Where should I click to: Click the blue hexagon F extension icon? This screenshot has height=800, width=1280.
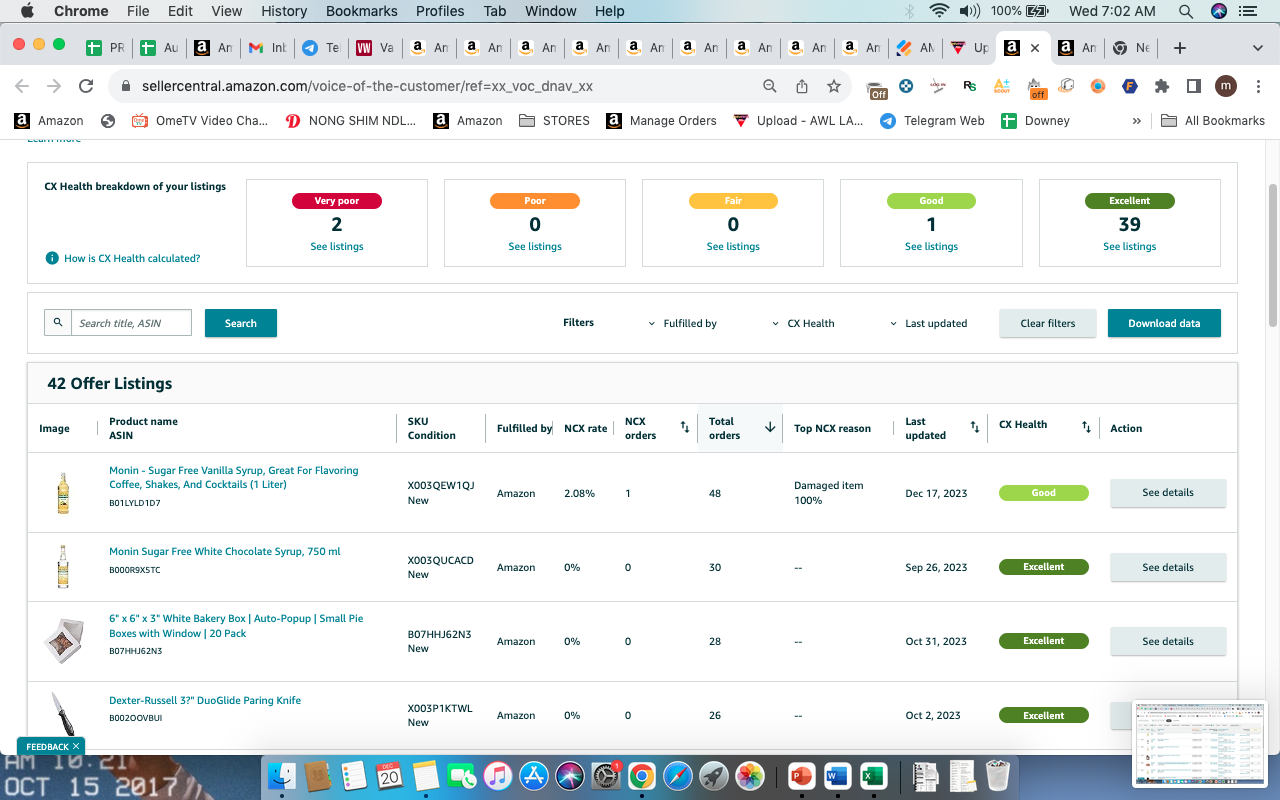click(1129, 86)
